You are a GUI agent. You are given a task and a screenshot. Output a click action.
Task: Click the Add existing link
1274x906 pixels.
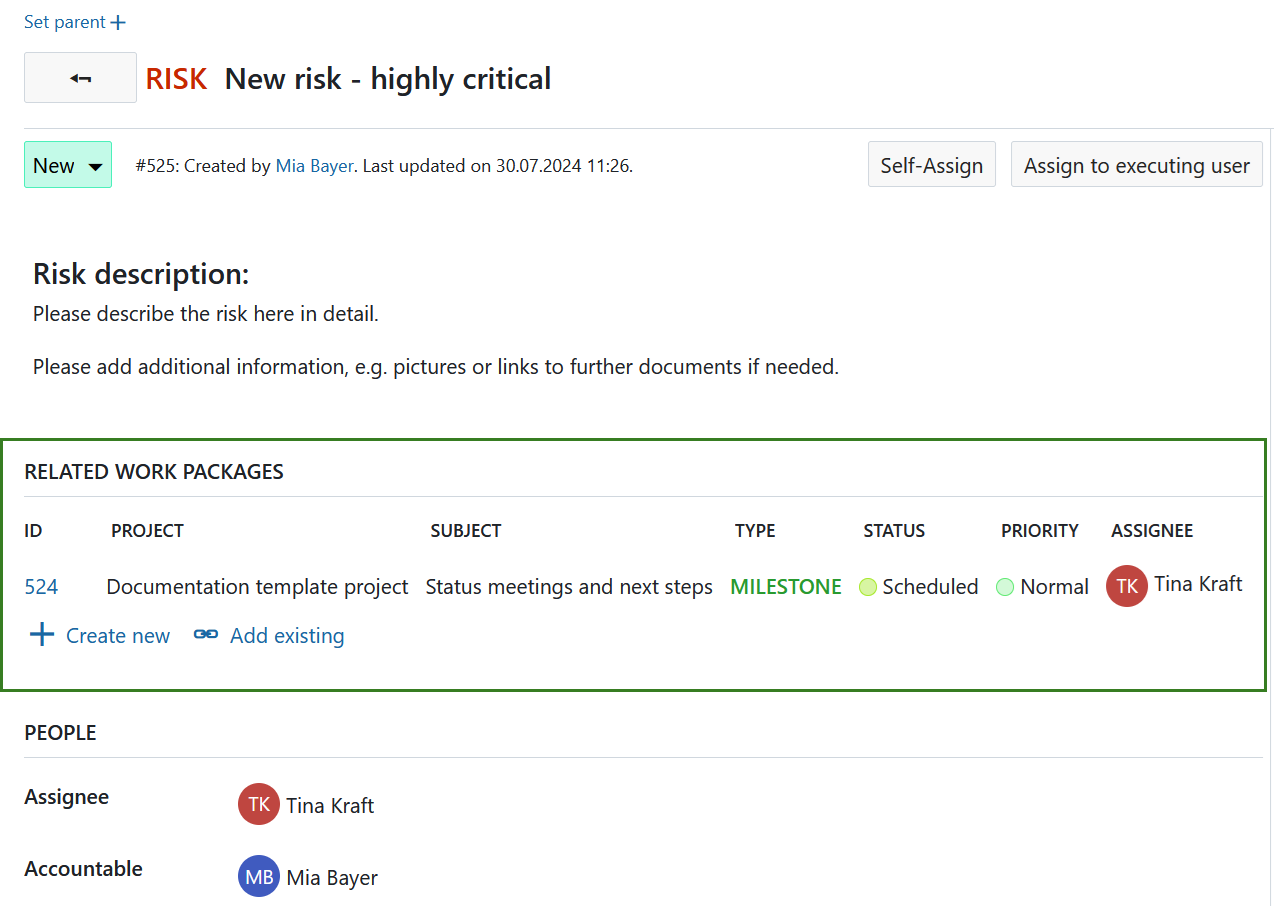(287, 635)
